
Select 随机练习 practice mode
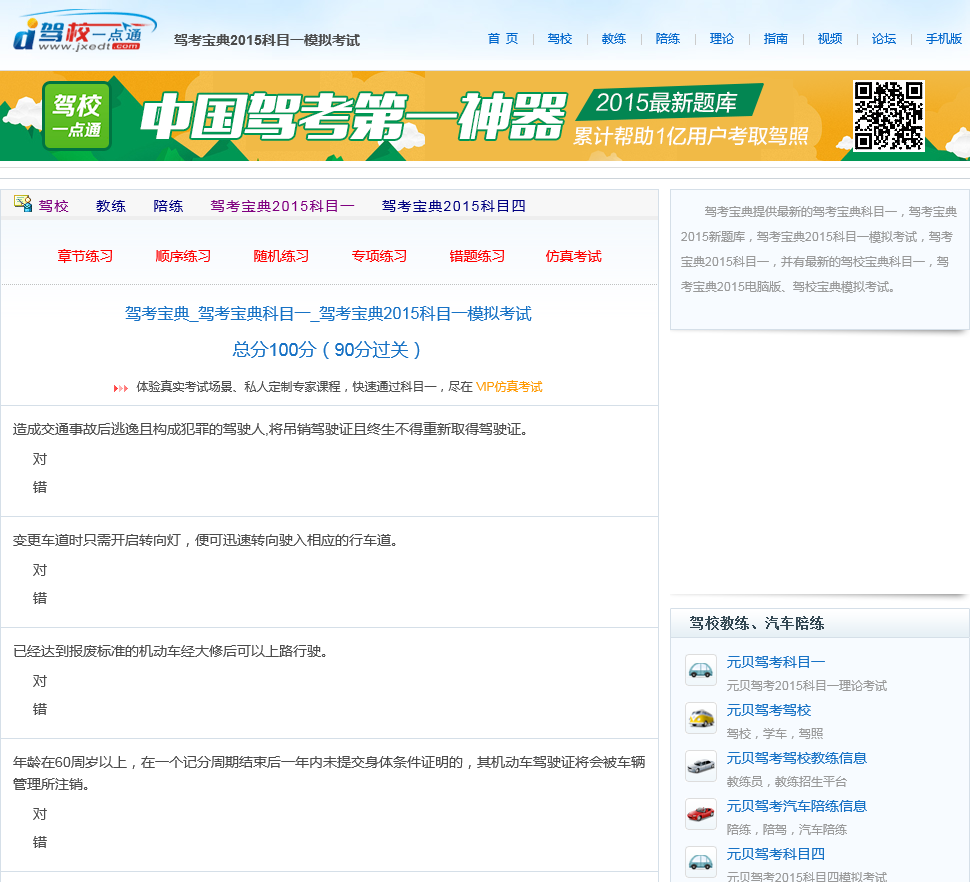click(281, 256)
